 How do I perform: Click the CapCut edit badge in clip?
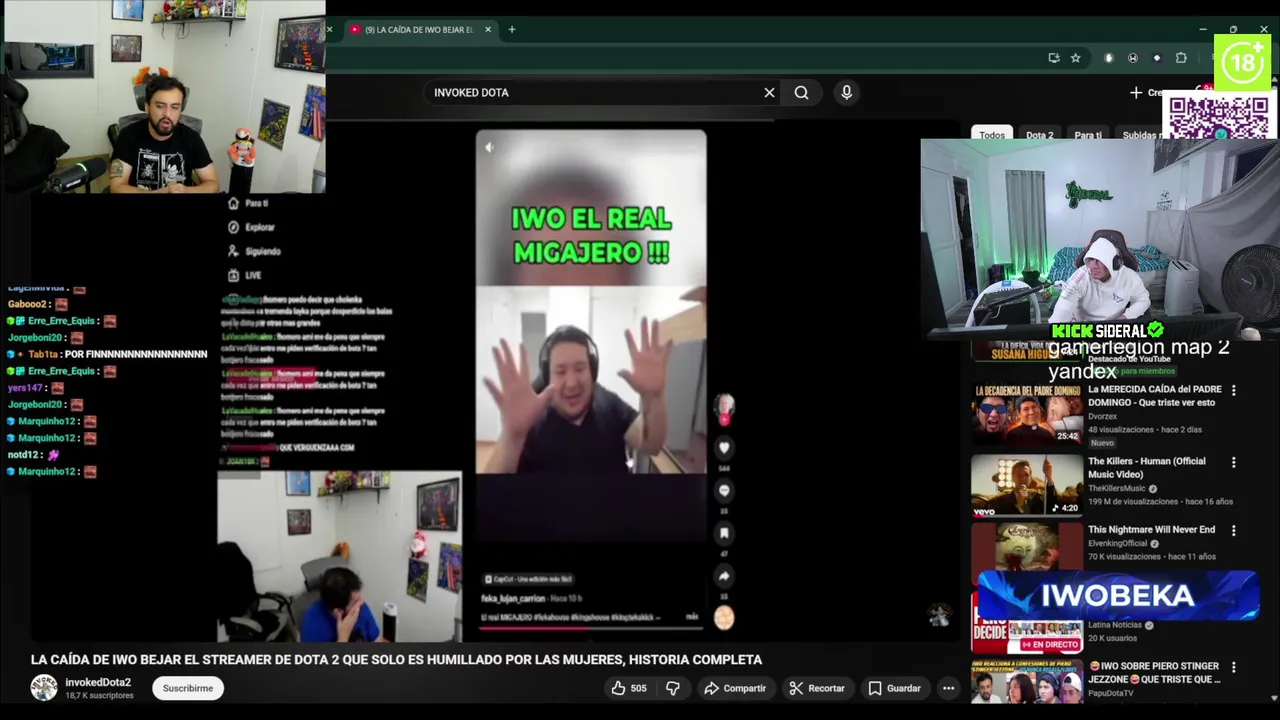[528, 579]
